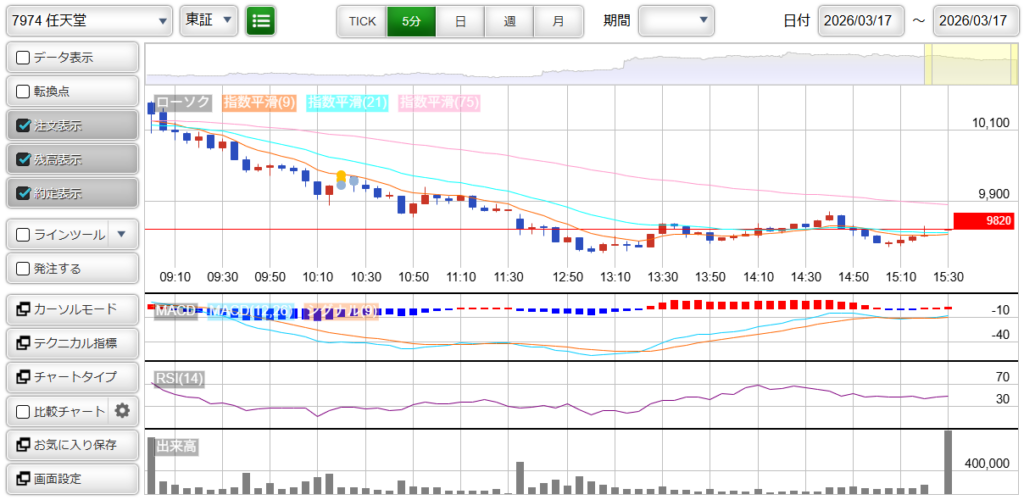This screenshot has height=500, width=1024.
Task: Click the yellow order marker on chart
Action: click(342, 176)
